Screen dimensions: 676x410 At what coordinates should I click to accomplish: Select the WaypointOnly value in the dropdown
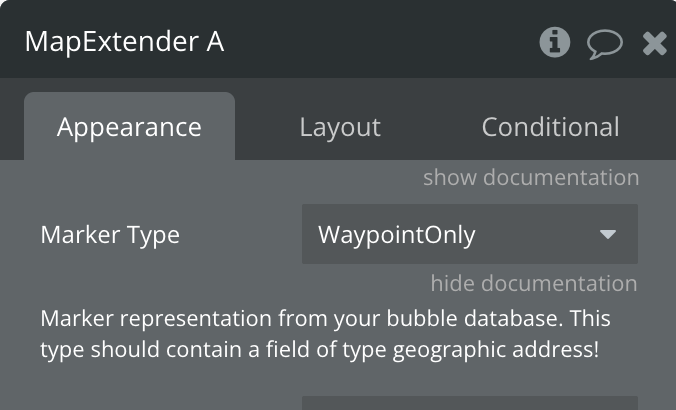coord(397,235)
